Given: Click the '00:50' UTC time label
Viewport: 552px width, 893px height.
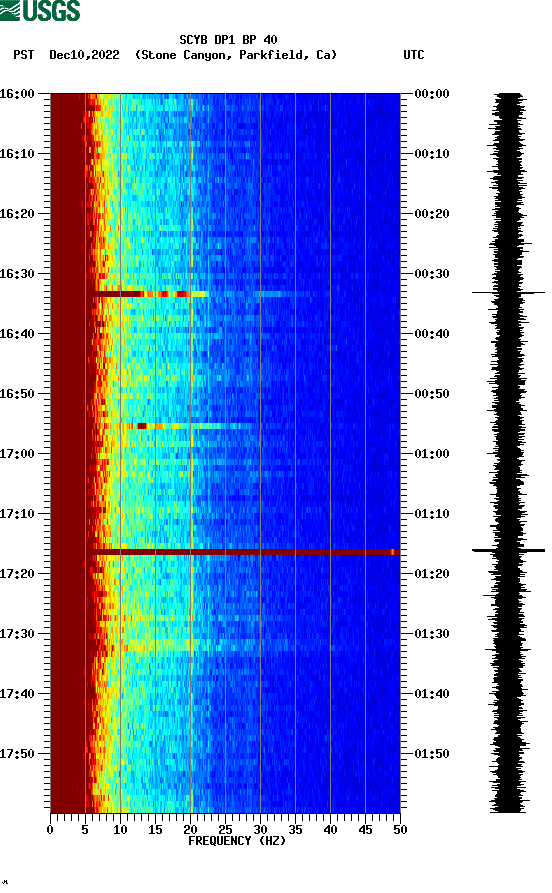Looking at the screenshot, I should pos(432,394).
